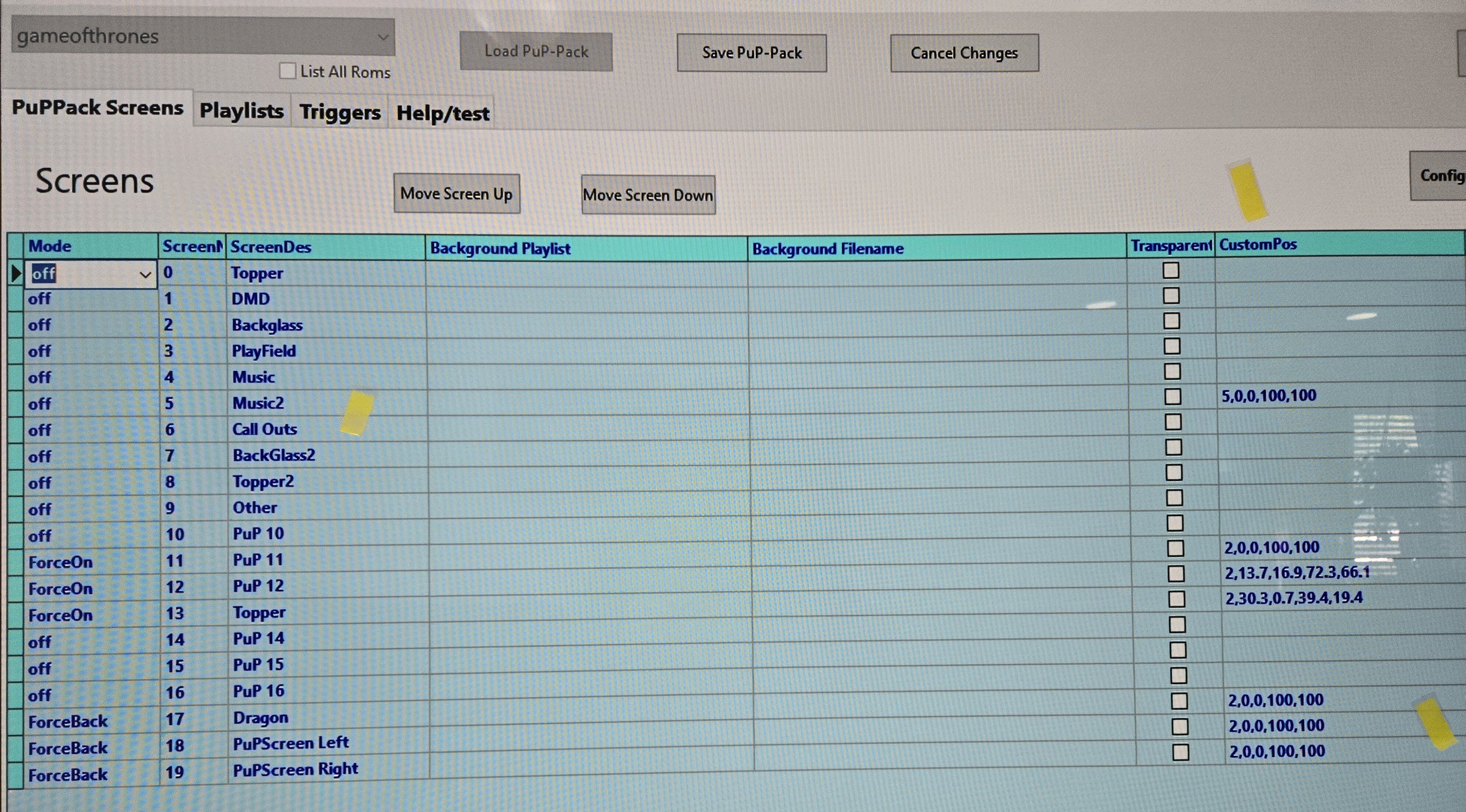Click the current row indicator arrow

click(16, 274)
